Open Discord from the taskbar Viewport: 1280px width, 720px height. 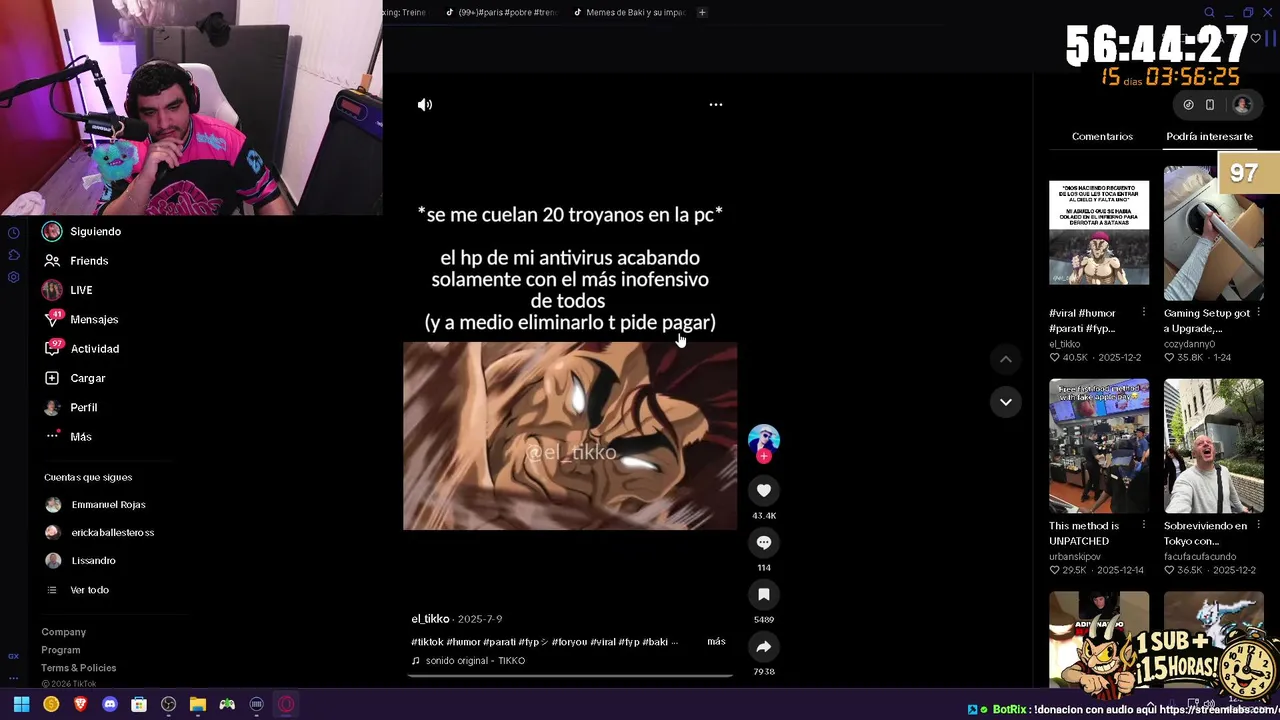(110, 704)
